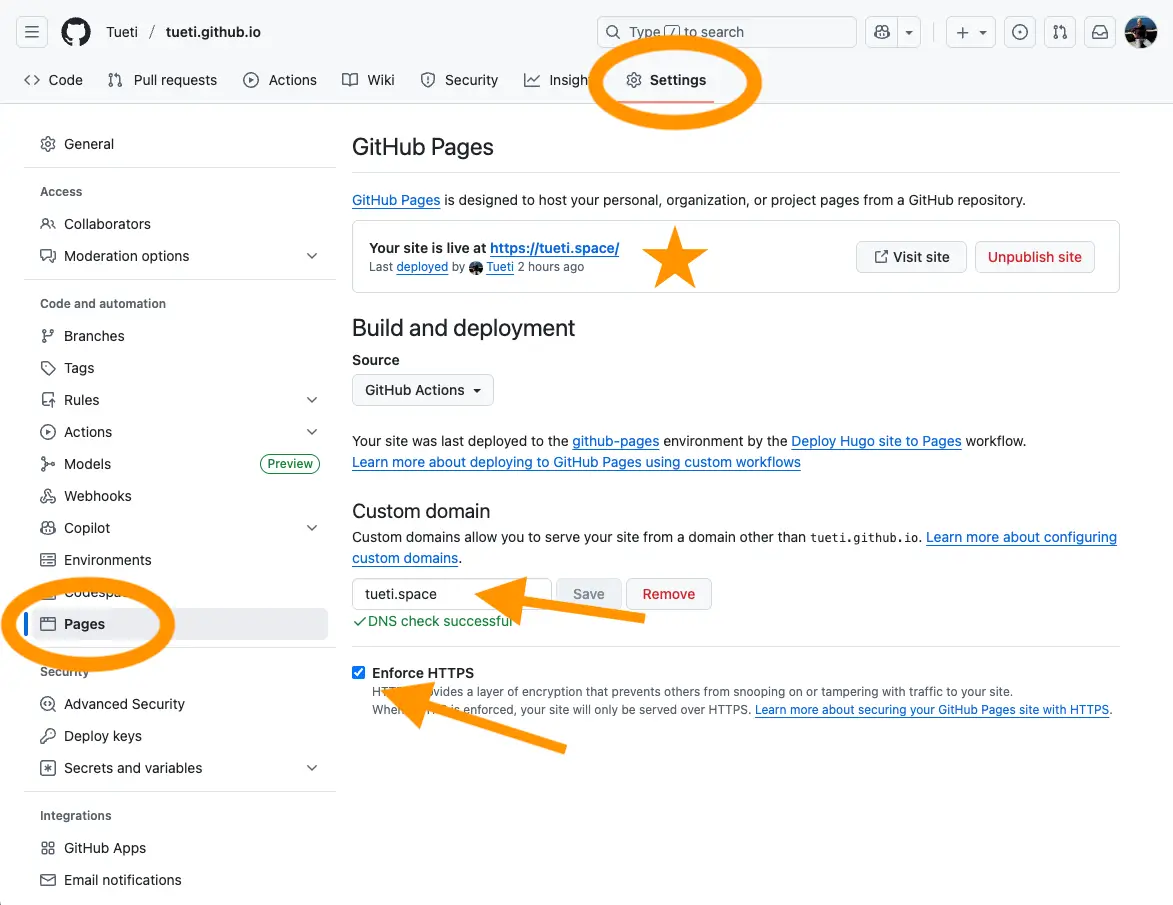
Task: Click the GitHub octocat logo
Action: 76,31
